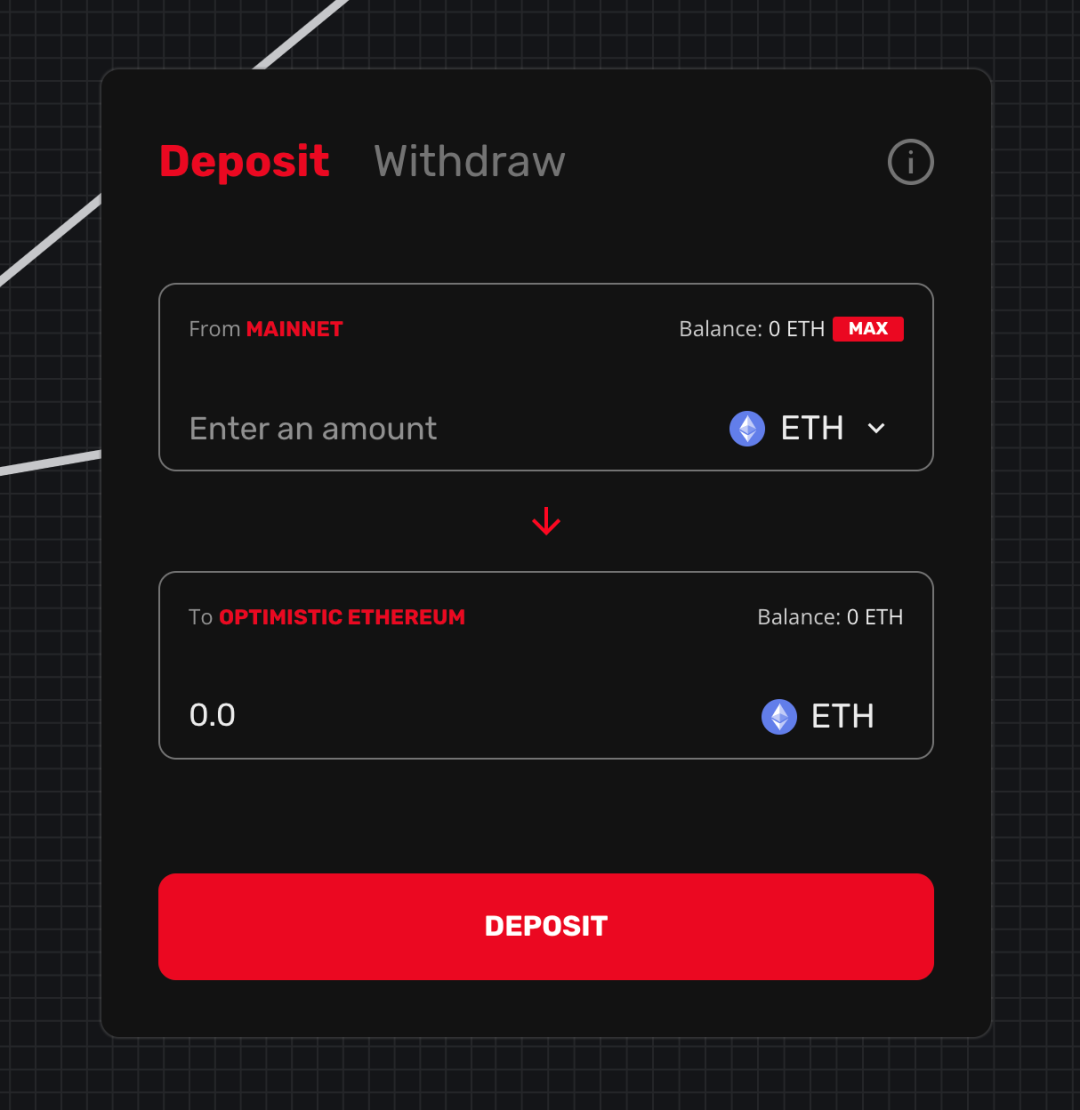Viewport: 1080px width, 1110px height.
Task: Open the info circle icon
Action: pos(910,162)
